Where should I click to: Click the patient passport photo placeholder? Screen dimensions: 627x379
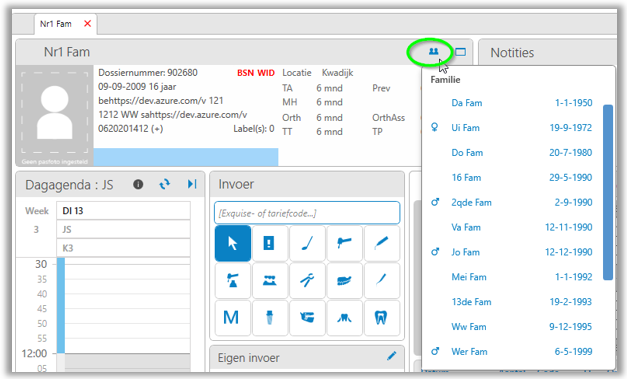(54, 116)
